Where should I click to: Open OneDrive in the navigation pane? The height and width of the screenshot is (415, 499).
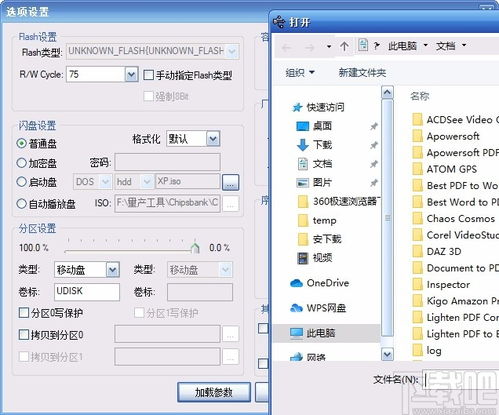pos(320,283)
